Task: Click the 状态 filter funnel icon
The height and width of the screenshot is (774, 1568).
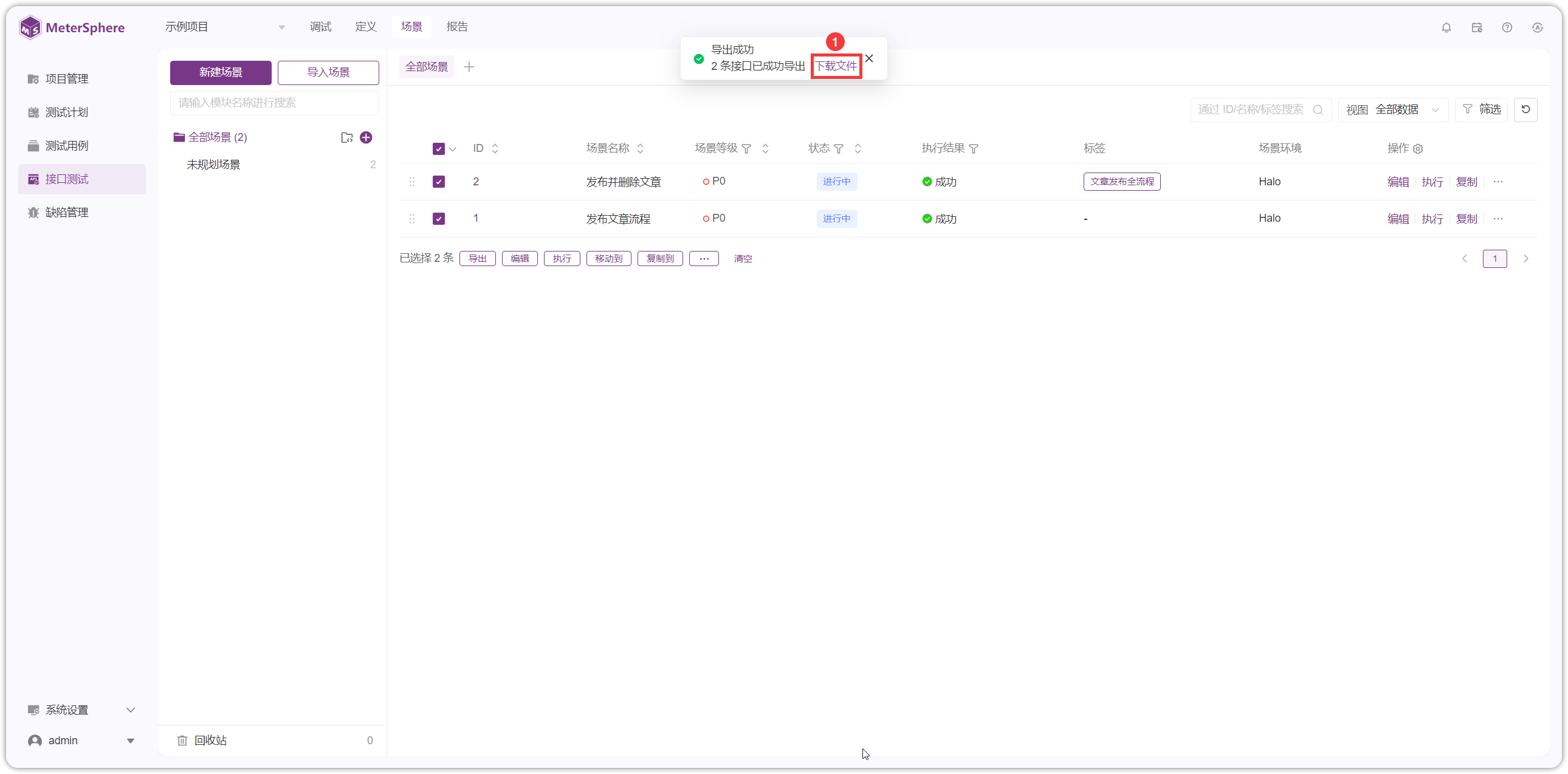Action: 839,149
